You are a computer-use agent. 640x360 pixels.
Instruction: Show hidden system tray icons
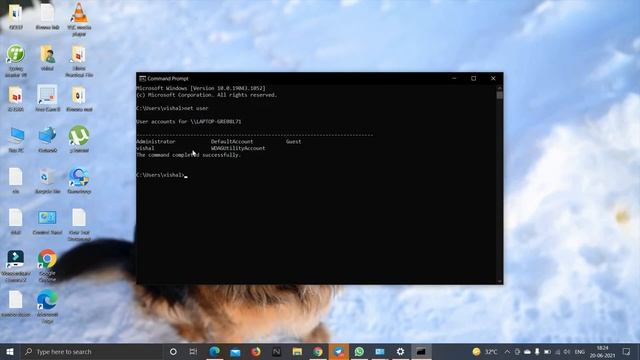(x=507, y=351)
